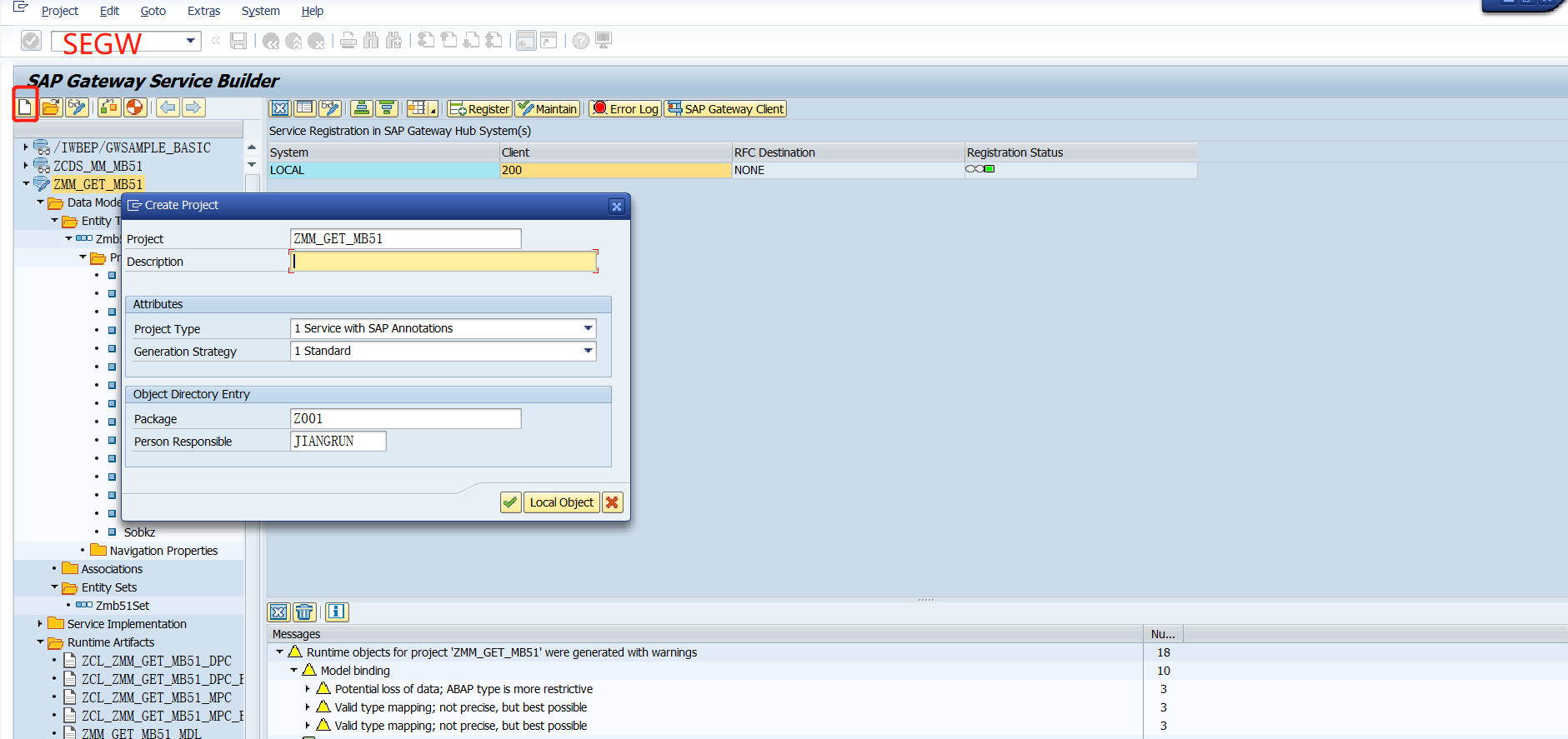Toggle Display/Change mode in the left toolbar
The width and height of the screenshot is (1568, 739).
click(77, 107)
